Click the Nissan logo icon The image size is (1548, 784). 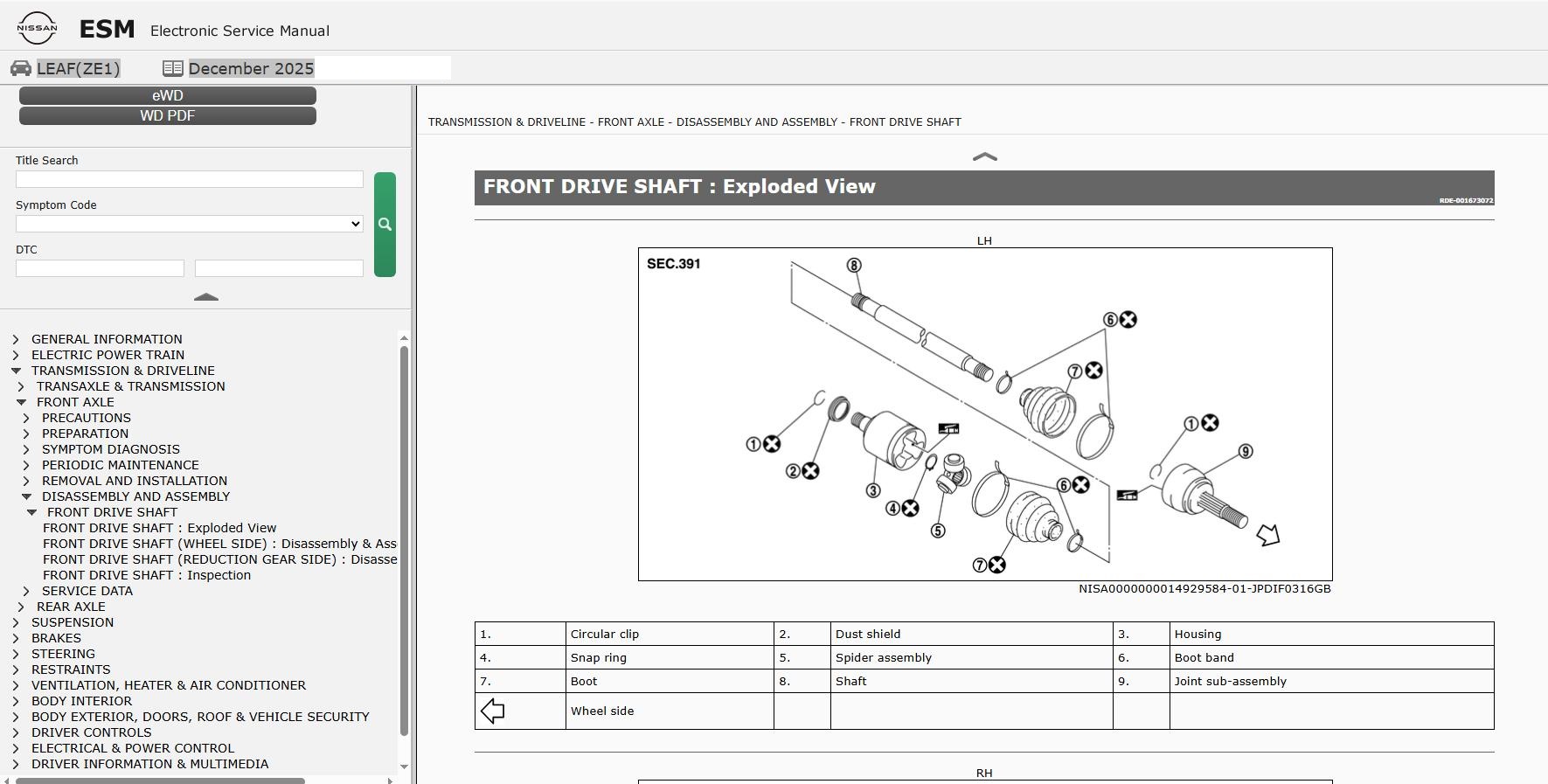coord(37,29)
